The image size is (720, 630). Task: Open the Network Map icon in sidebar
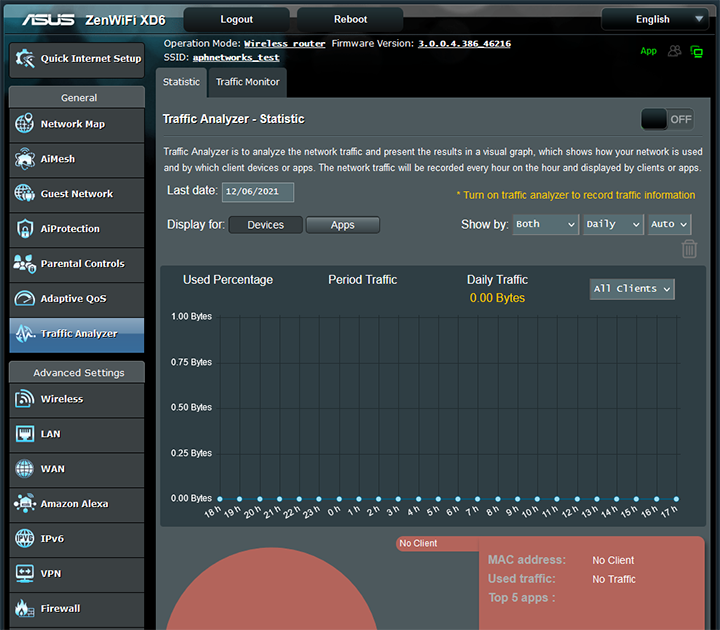(x=25, y=124)
